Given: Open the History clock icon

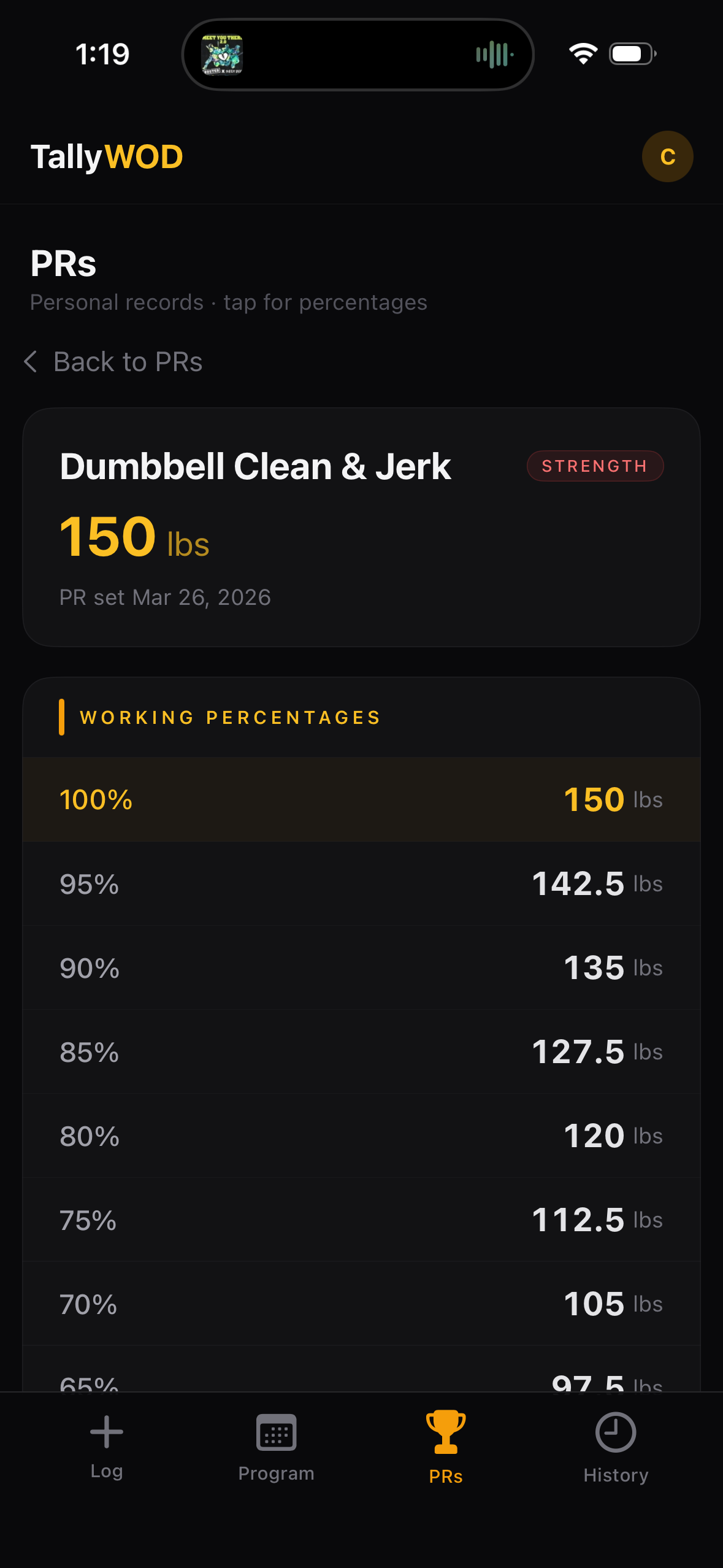Looking at the screenshot, I should 615,1432.
